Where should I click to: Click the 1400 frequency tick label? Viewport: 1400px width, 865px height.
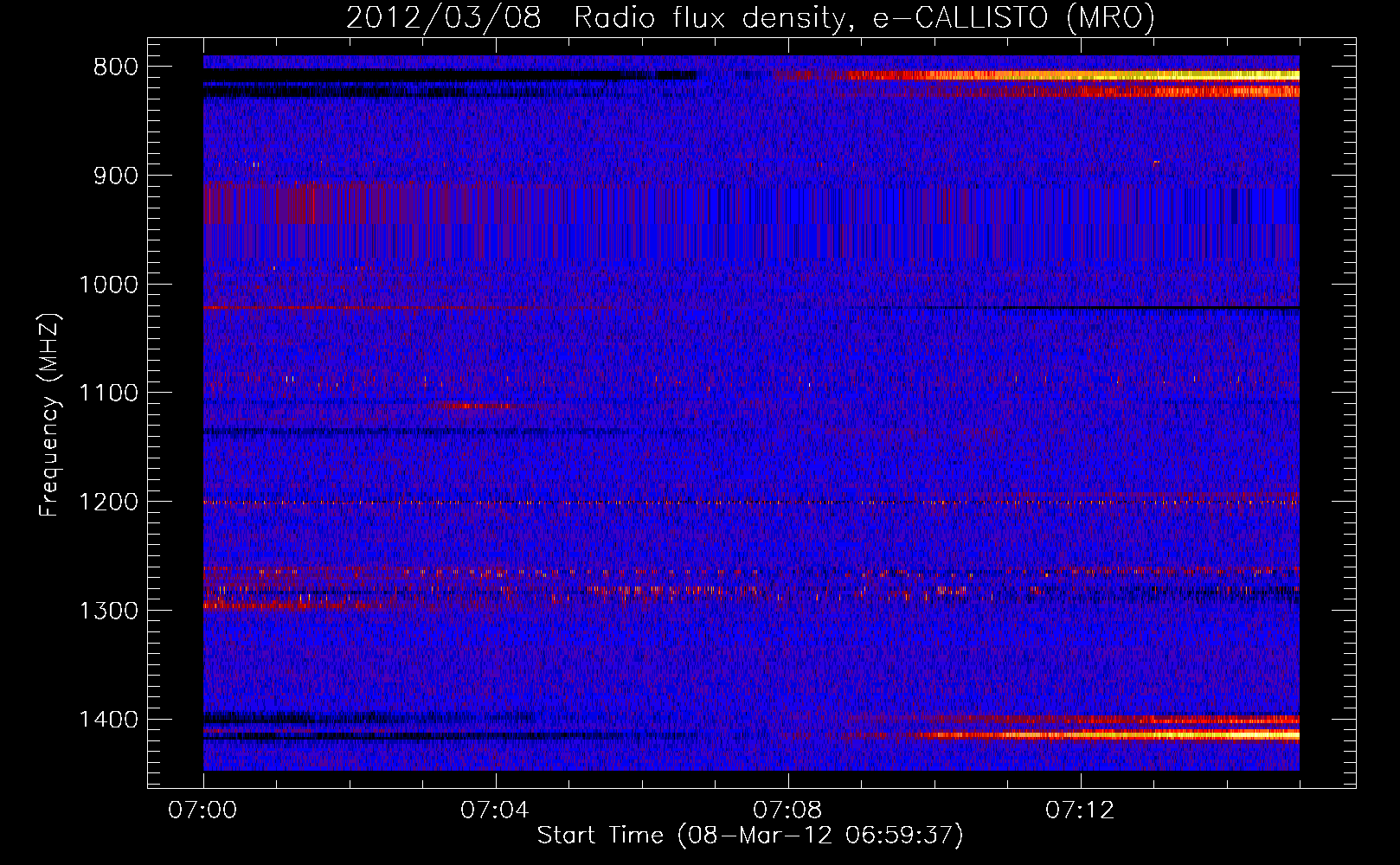pyautogui.click(x=109, y=720)
